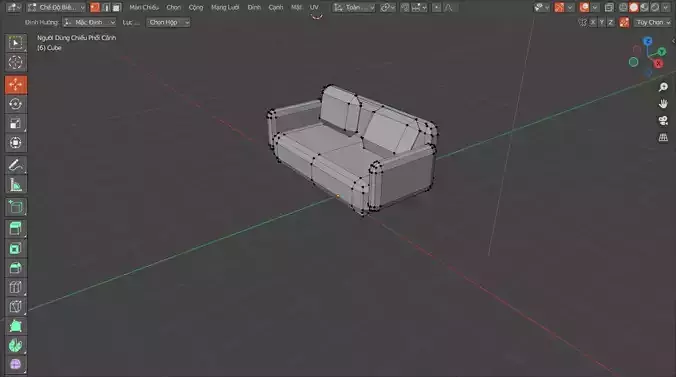Toggle X axis mirror
Image resolution: width=676 pixels, height=377 pixels.
click(593, 22)
